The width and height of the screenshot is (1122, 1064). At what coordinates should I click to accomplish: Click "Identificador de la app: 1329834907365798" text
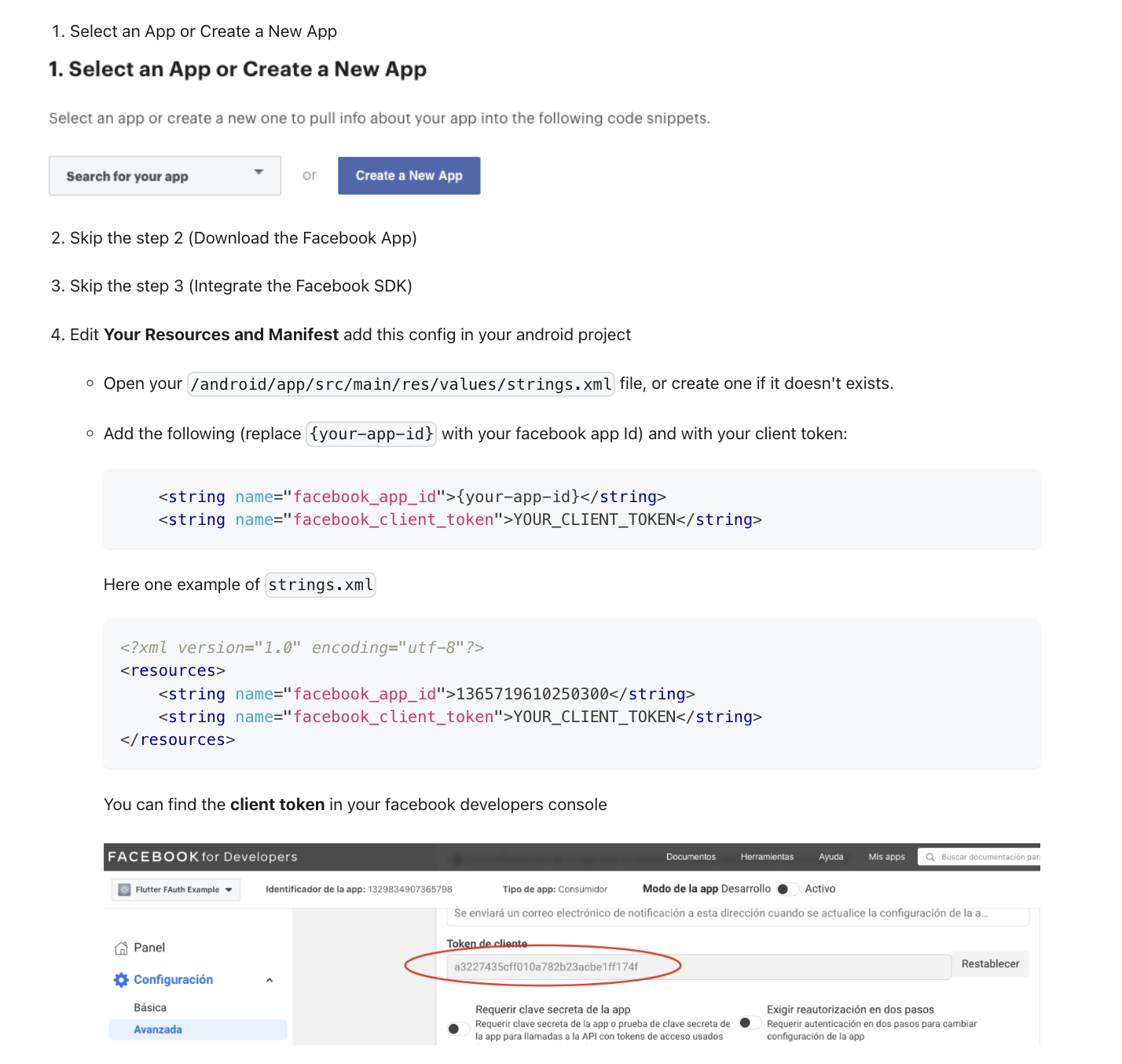coord(359,890)
